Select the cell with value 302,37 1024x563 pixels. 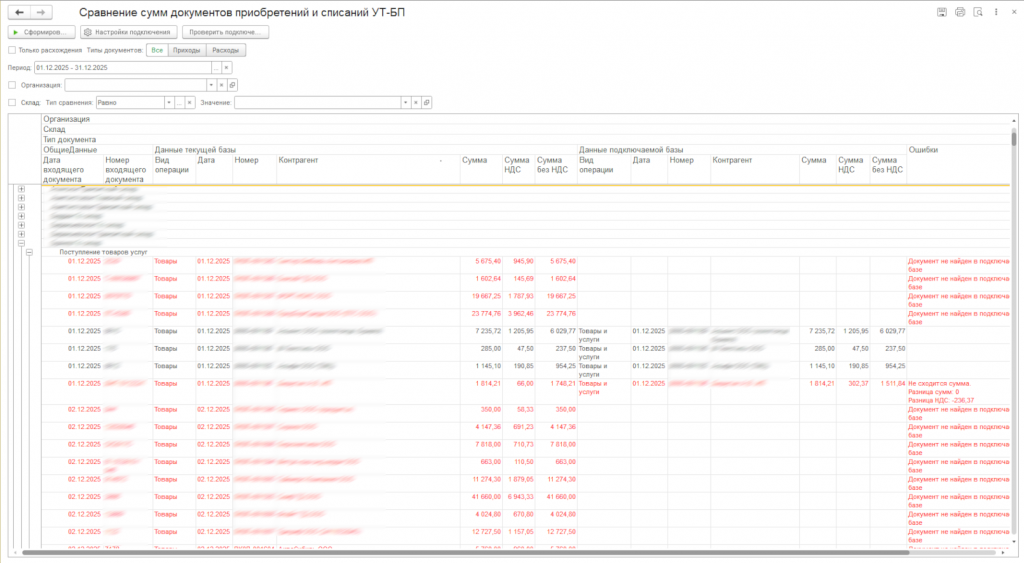(853, 391)
